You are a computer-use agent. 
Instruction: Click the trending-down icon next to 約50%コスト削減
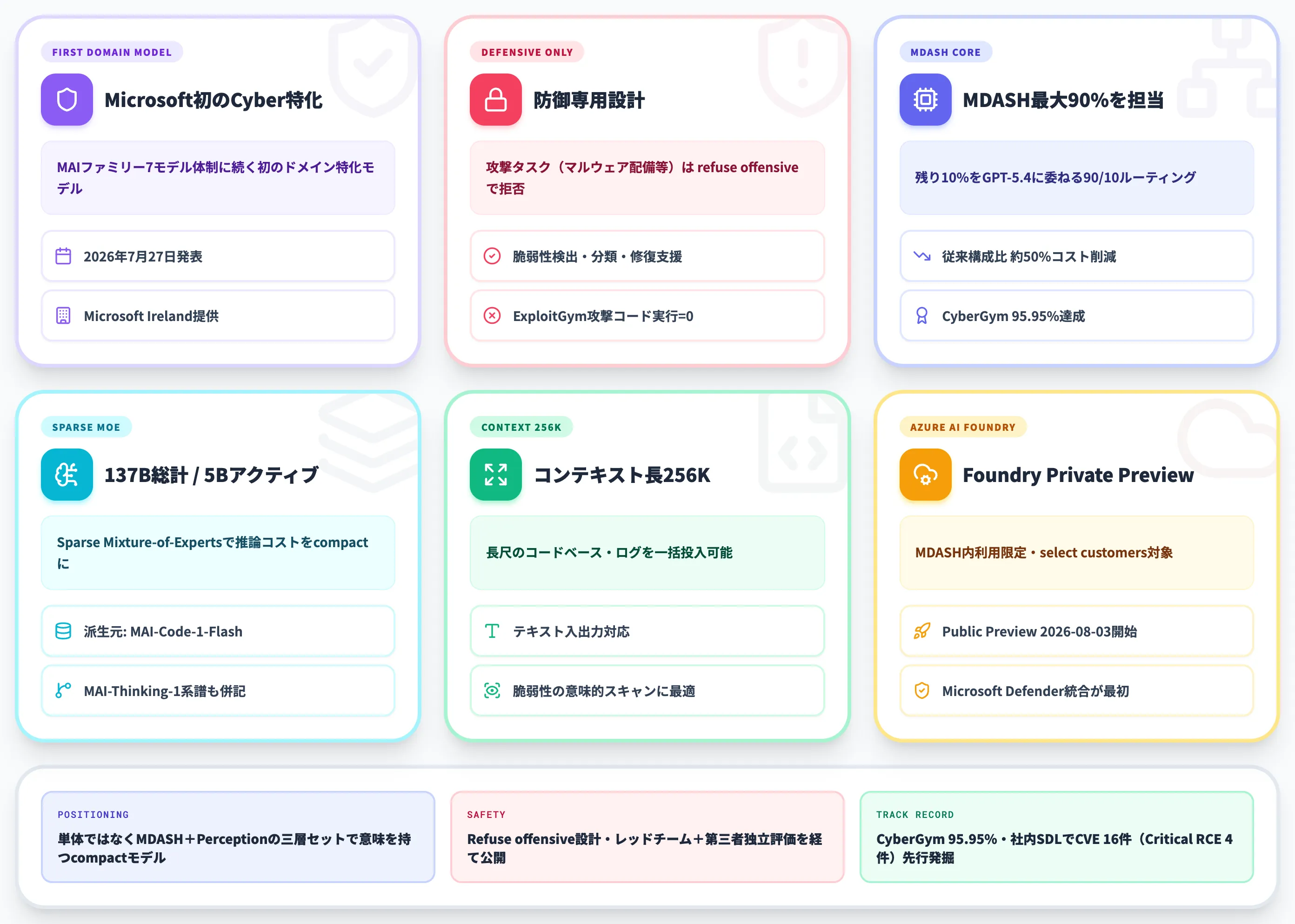click(x=922, y=256)
